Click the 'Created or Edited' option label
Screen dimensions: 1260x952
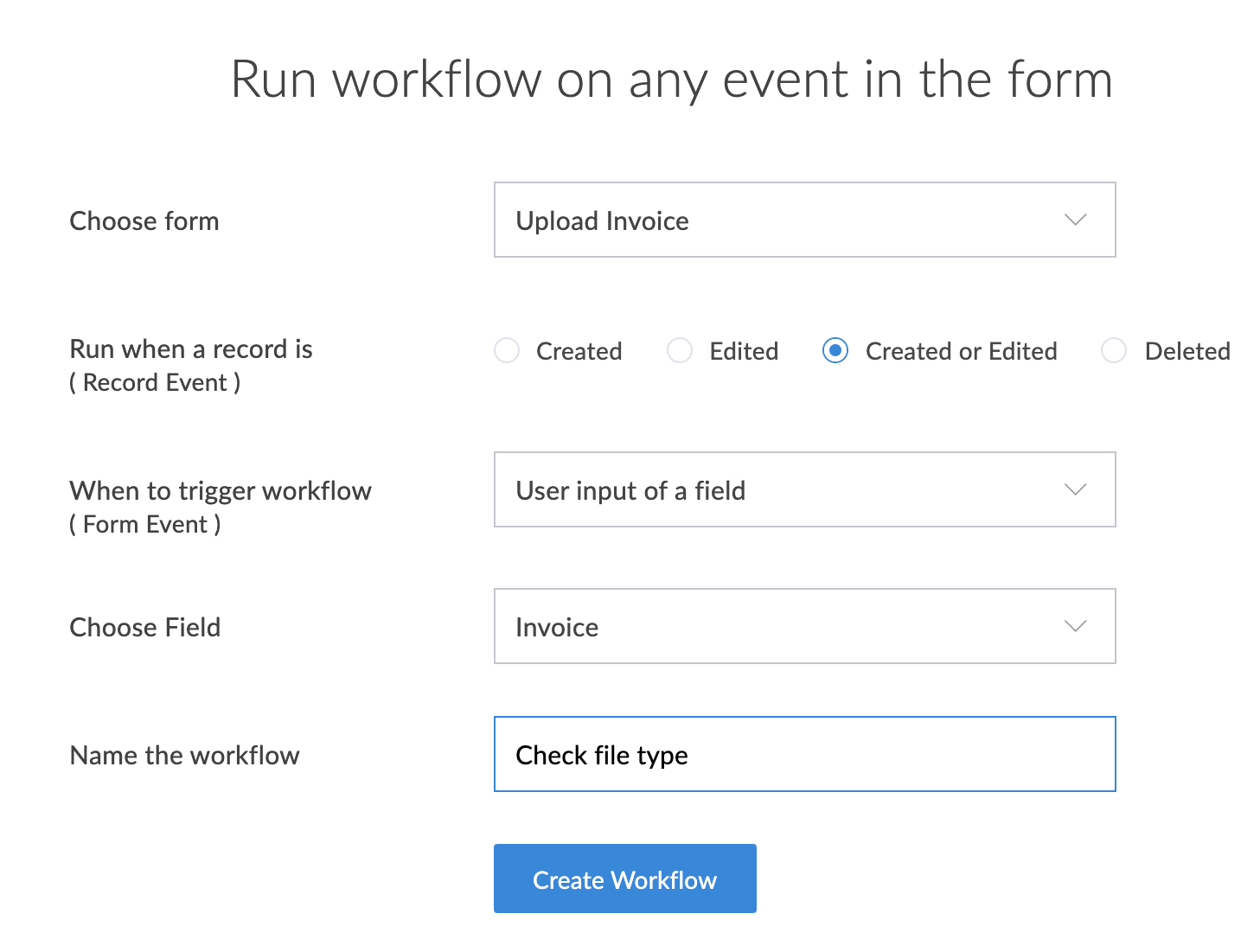pos(961,351)
